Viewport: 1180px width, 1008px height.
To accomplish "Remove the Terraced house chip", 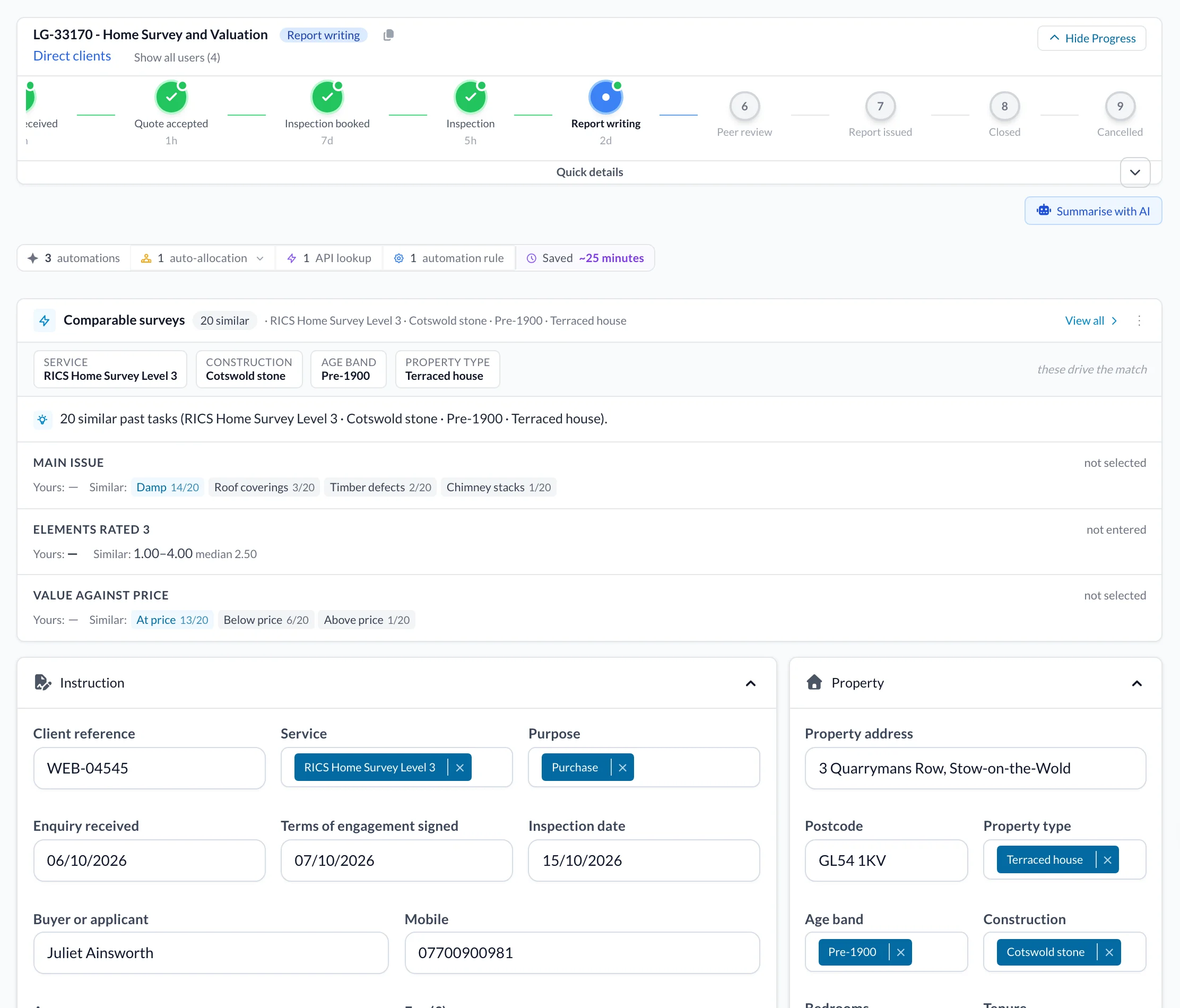I will [x=1108, y=860].
